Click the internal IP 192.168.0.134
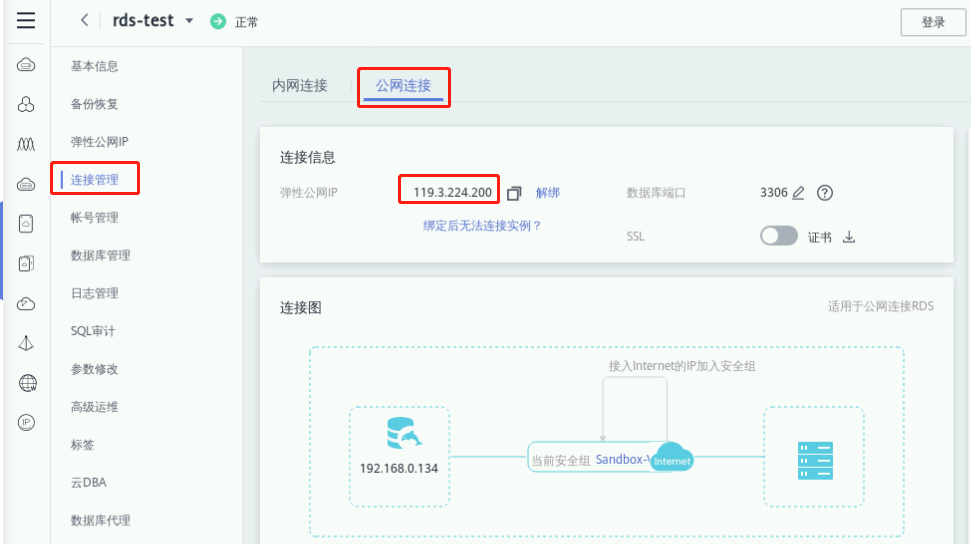 (x=399, y=468)
